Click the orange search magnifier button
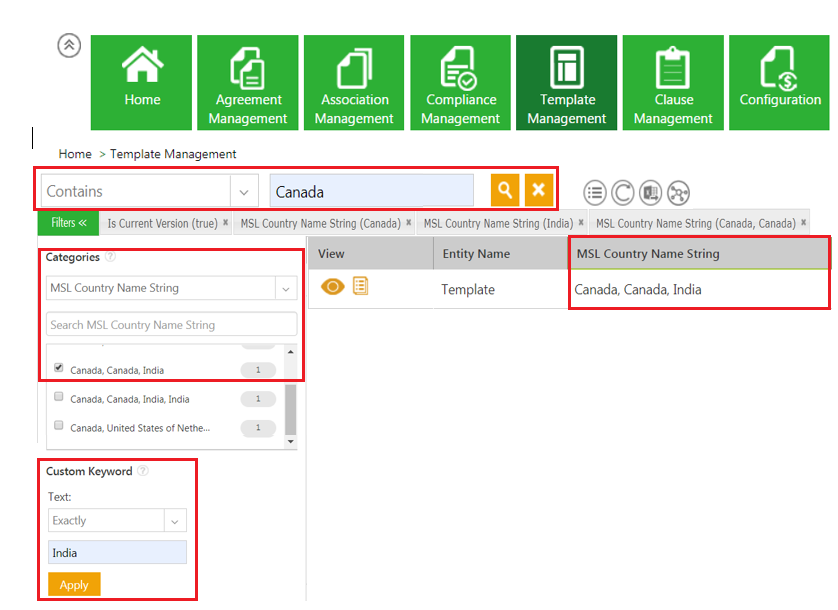Image resolution: width=838 pixels, height=610 pixels. [x=505, y=190]
